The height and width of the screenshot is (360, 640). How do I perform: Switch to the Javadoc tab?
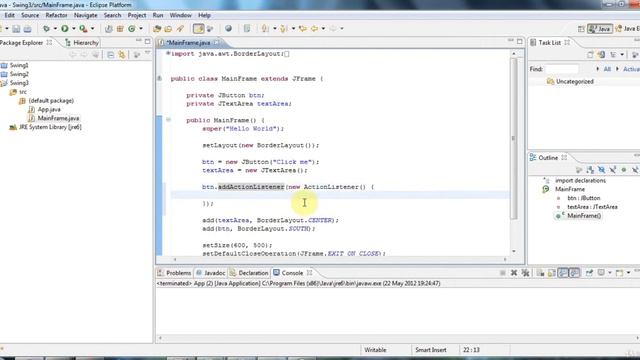click(210, 273)
